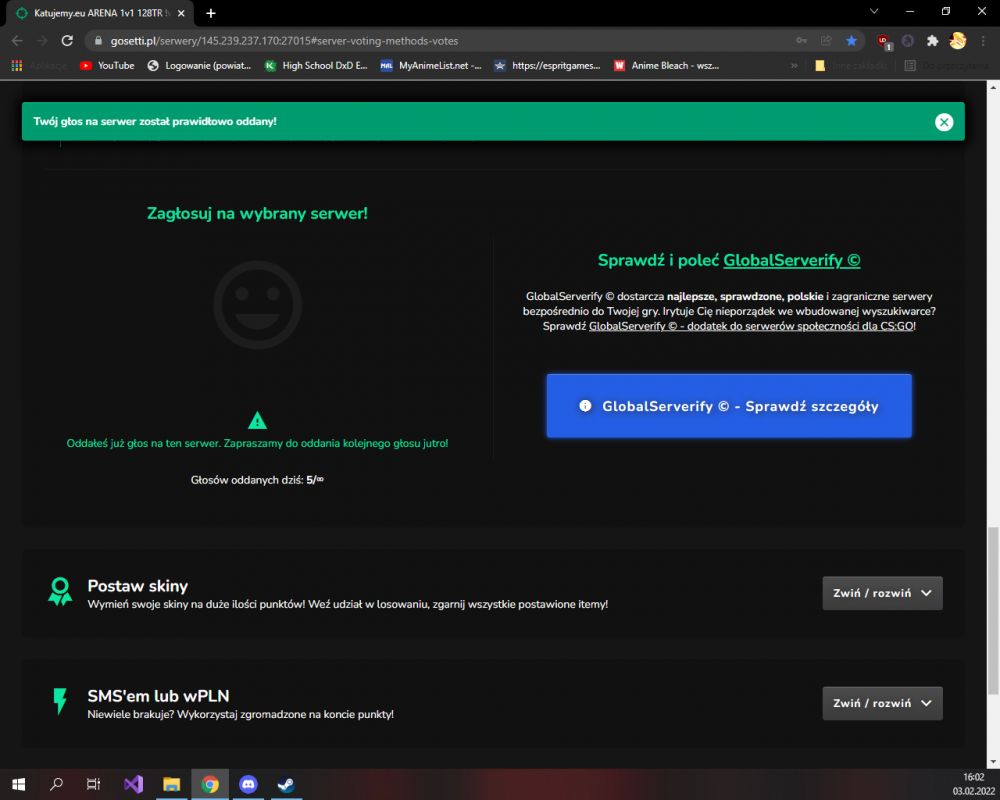Viewport: 1000px width, 800px height.
Task: Open Discord from the taskbar
Action: [248, 784]
